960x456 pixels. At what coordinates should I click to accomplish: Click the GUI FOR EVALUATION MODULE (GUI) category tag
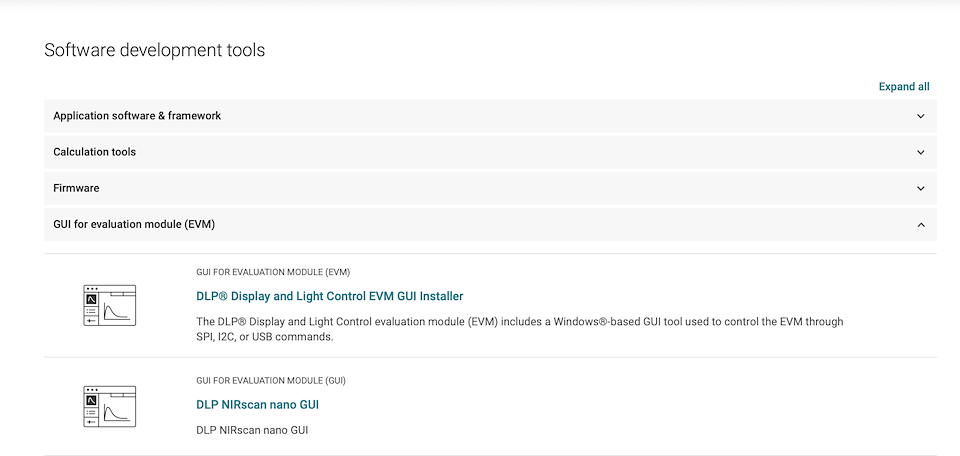pyautogui.click(x=271, y=381)
